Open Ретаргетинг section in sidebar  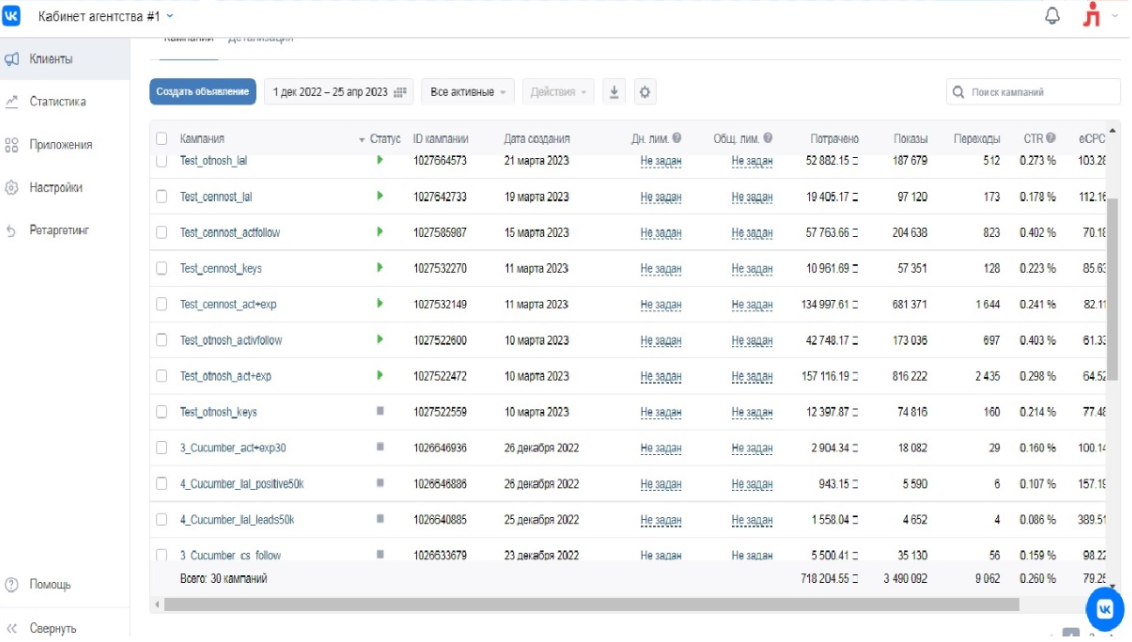(65, 230)
